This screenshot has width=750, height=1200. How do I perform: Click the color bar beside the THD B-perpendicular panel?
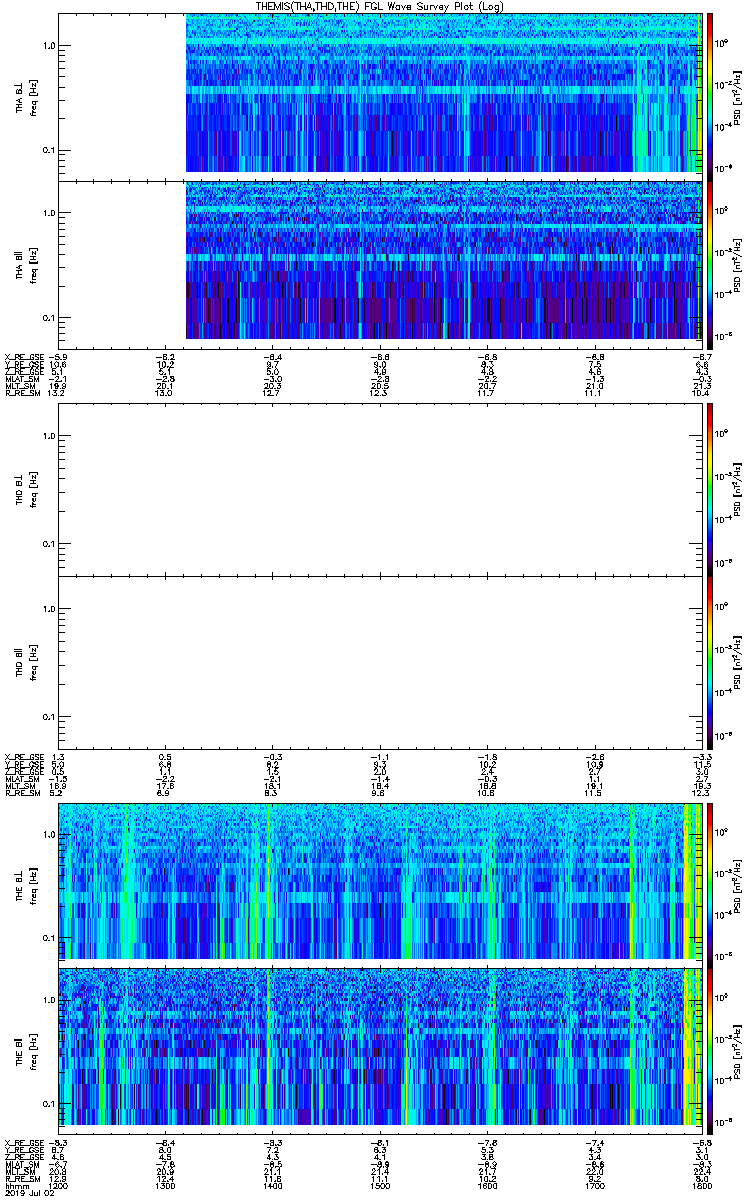pyautogui.click(x=710, y=489)
